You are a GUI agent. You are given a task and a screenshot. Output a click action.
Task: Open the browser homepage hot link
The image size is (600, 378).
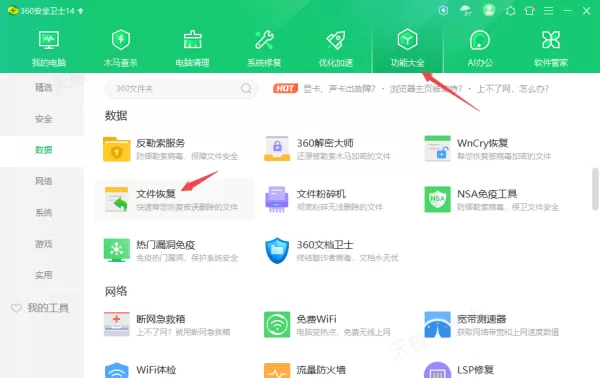(426, 89)
